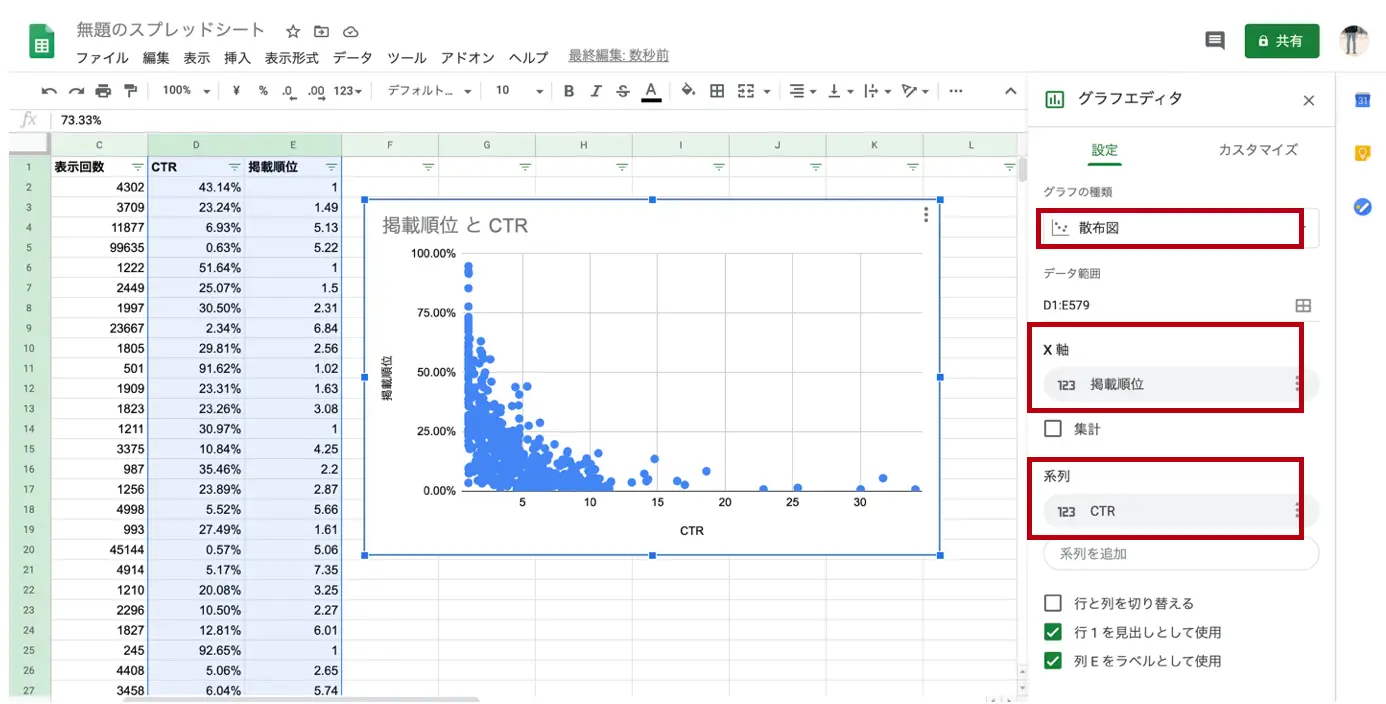Increase decimal places
The image size is (1386, 704).
tap(317, 91)
